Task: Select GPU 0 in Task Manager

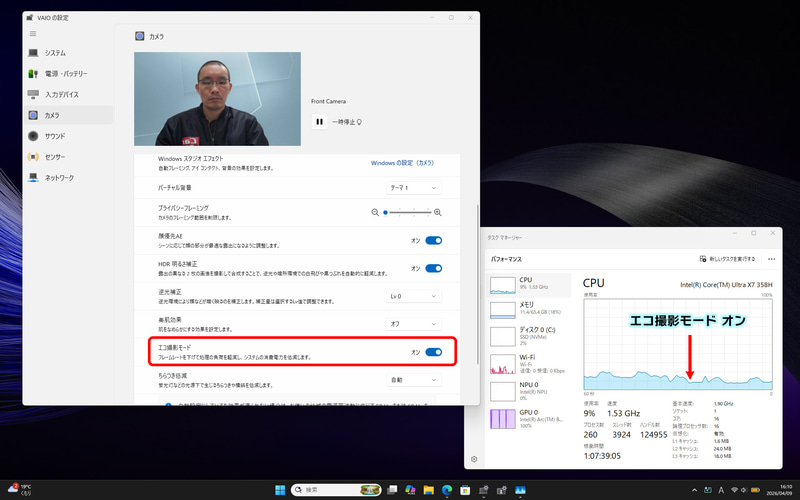Action: coord(530,419)
